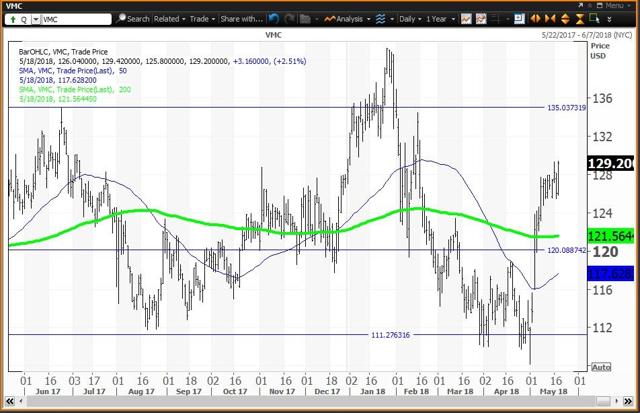Click the green SMA 200 legend text
This screenshot has width=640, height=413.
(75, 89)
